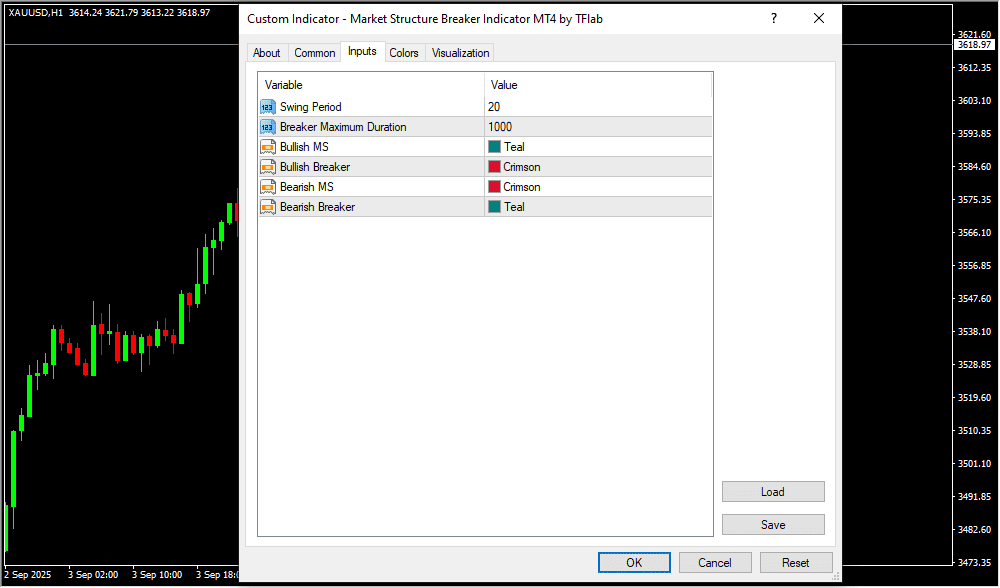Save the current input settings

[x=773, y=525]
